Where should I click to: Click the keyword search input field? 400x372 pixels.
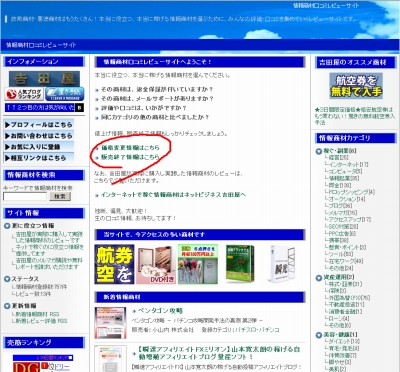tap(25, 196)
